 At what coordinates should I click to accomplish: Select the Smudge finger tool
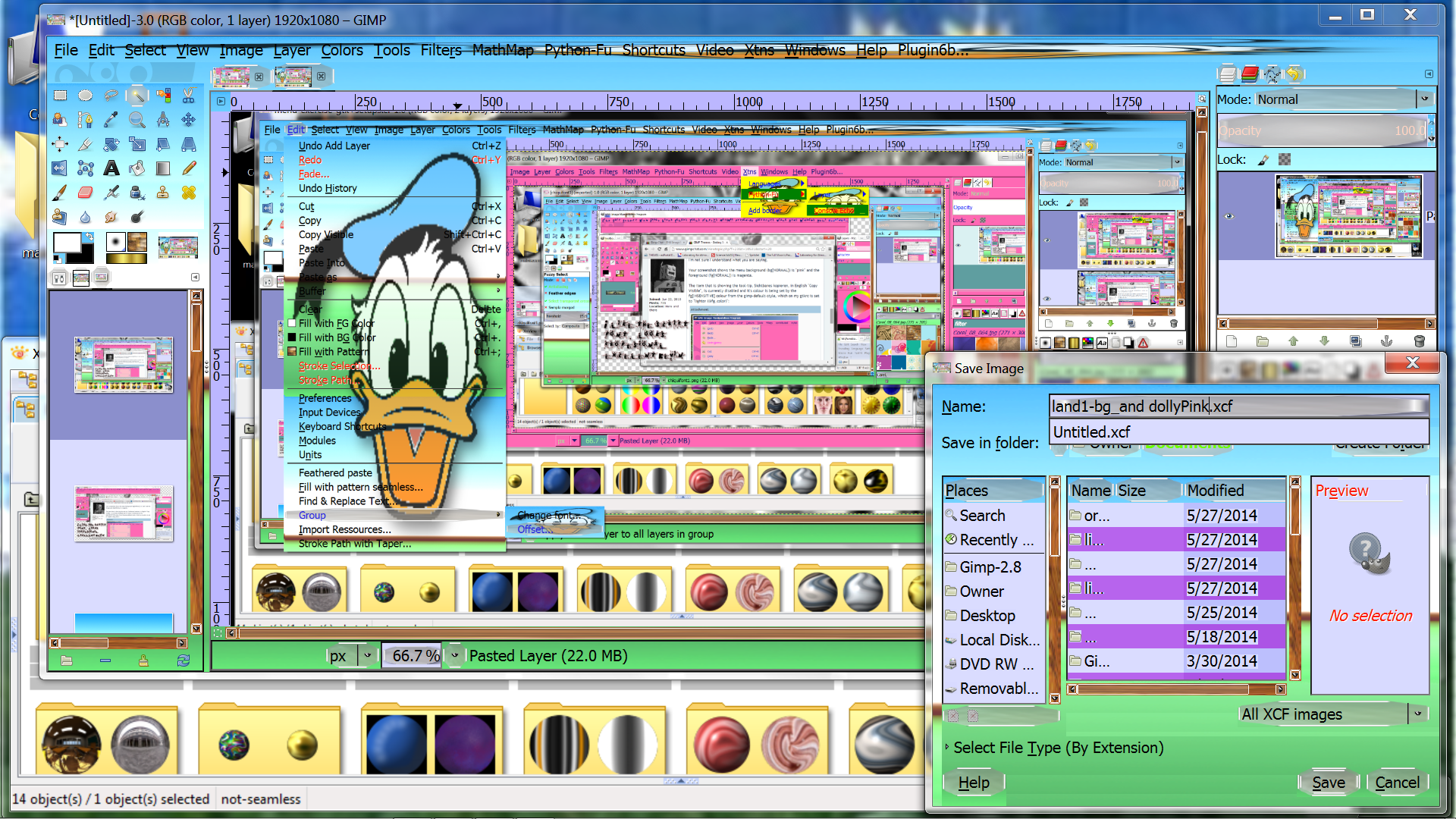[x=111, y=217]
